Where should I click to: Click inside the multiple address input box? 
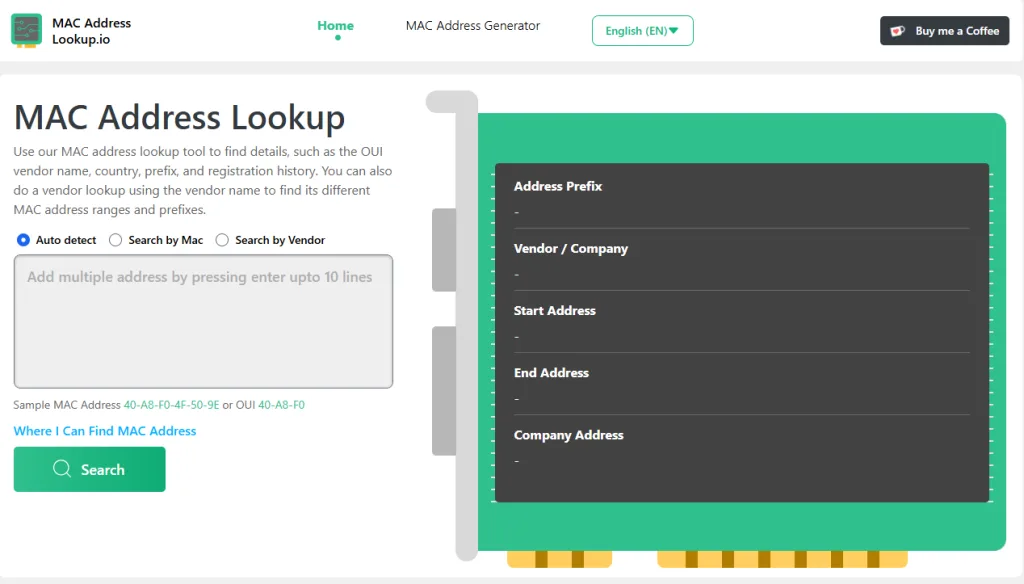pyautogui.click(x=203, y=320)
